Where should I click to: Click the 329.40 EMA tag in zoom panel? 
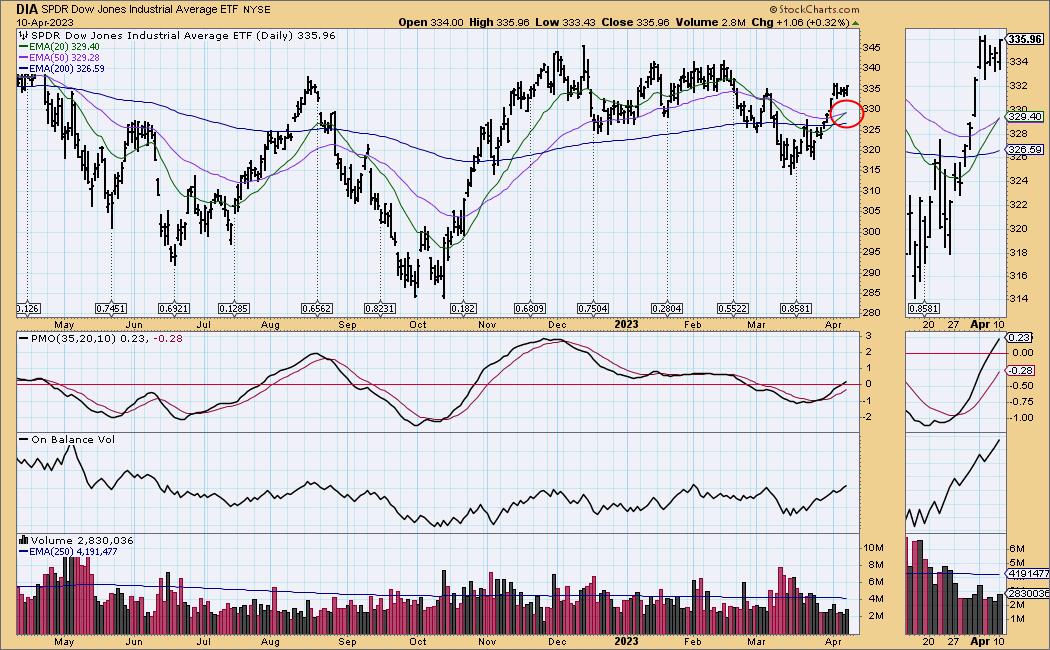coord(1025,116)
